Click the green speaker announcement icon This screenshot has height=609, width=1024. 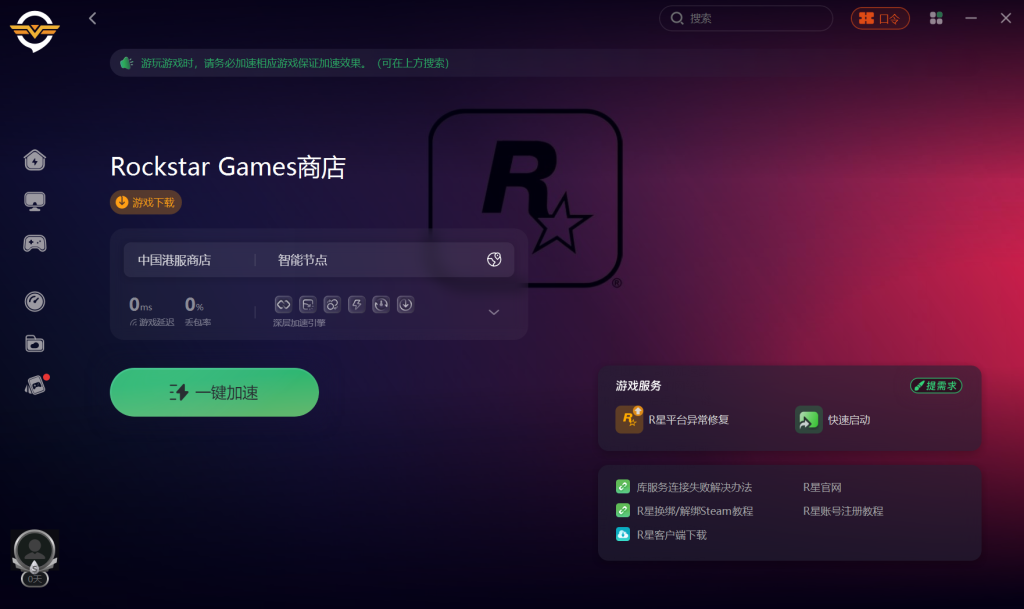coord(127,63)
